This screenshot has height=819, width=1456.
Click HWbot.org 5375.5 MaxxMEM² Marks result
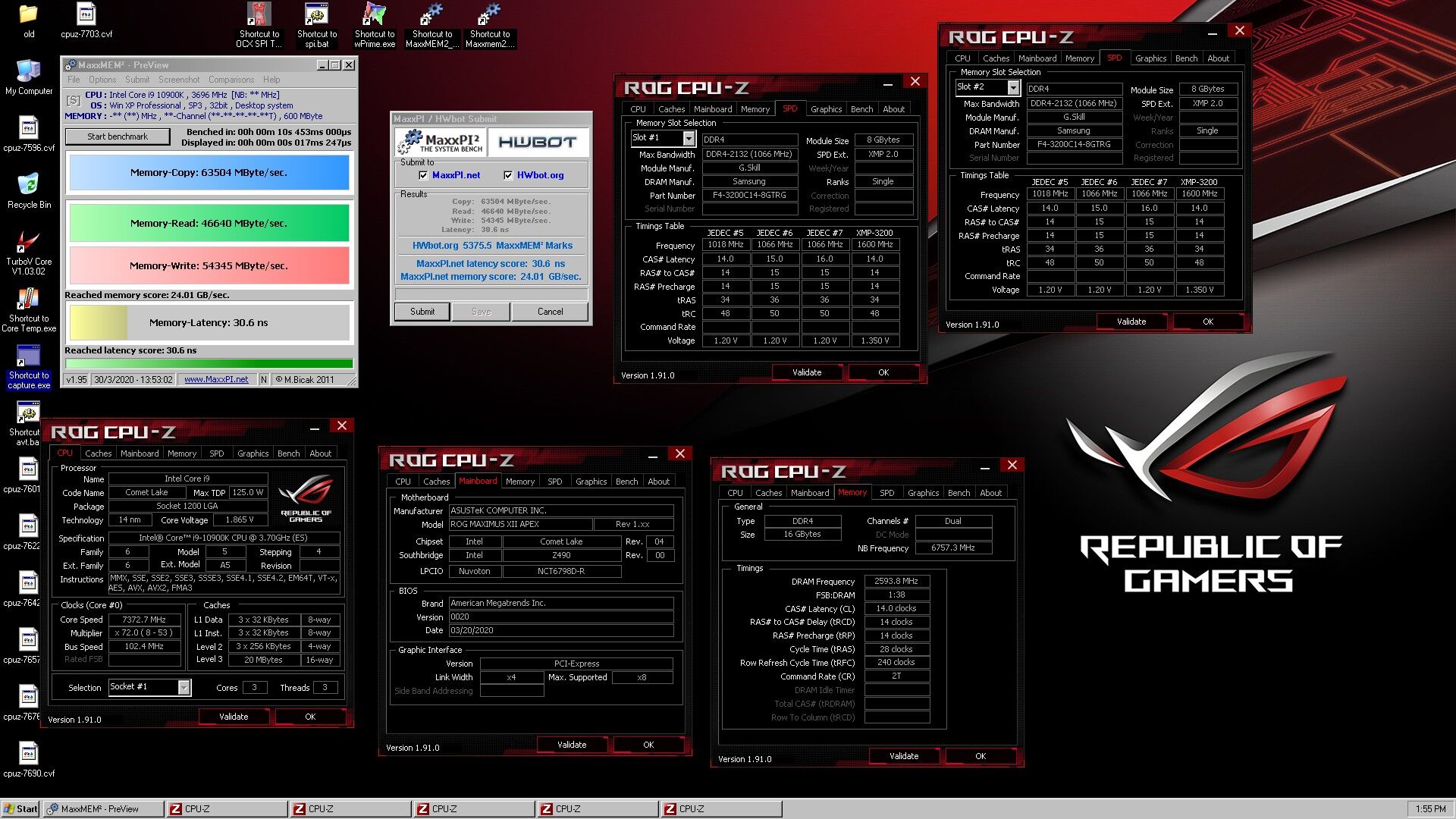pos(492,246)
